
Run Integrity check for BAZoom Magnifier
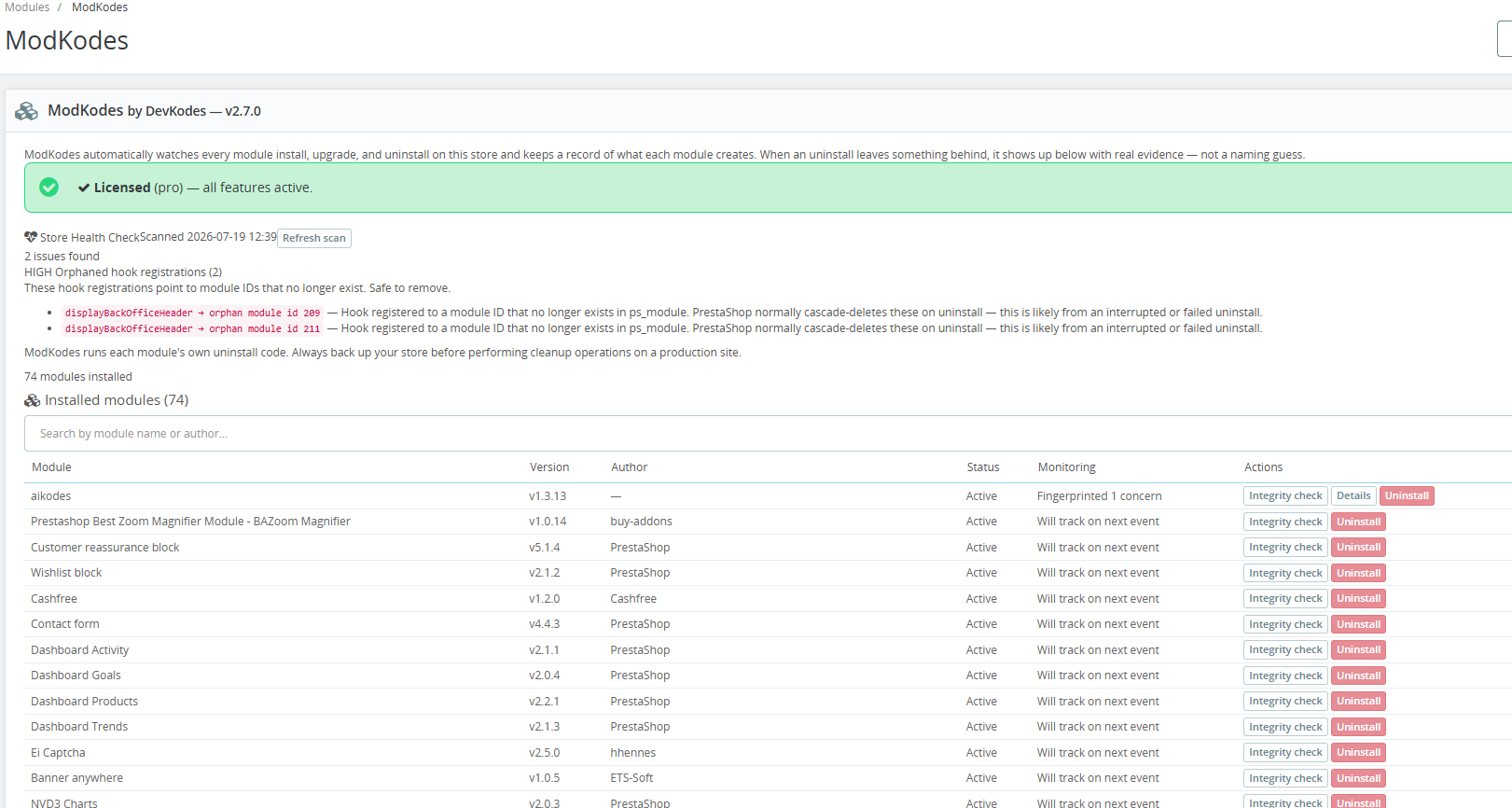[1285, 522]
